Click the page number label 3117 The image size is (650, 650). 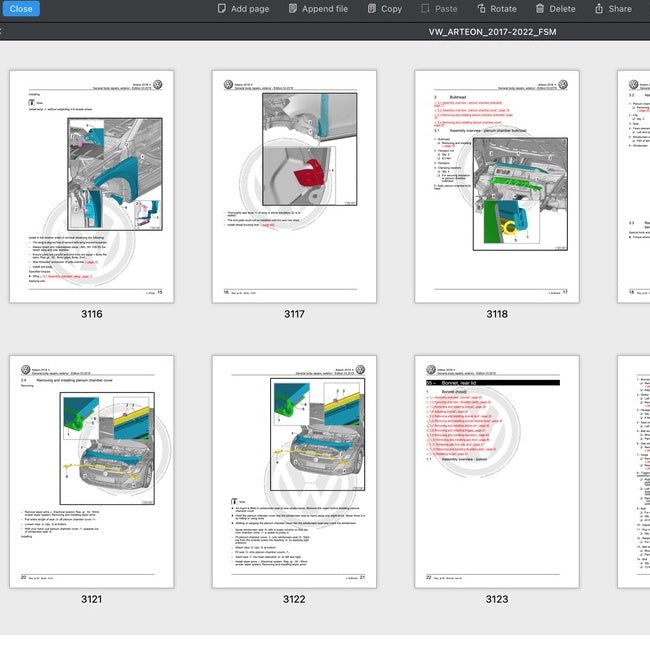click(294, 314)
